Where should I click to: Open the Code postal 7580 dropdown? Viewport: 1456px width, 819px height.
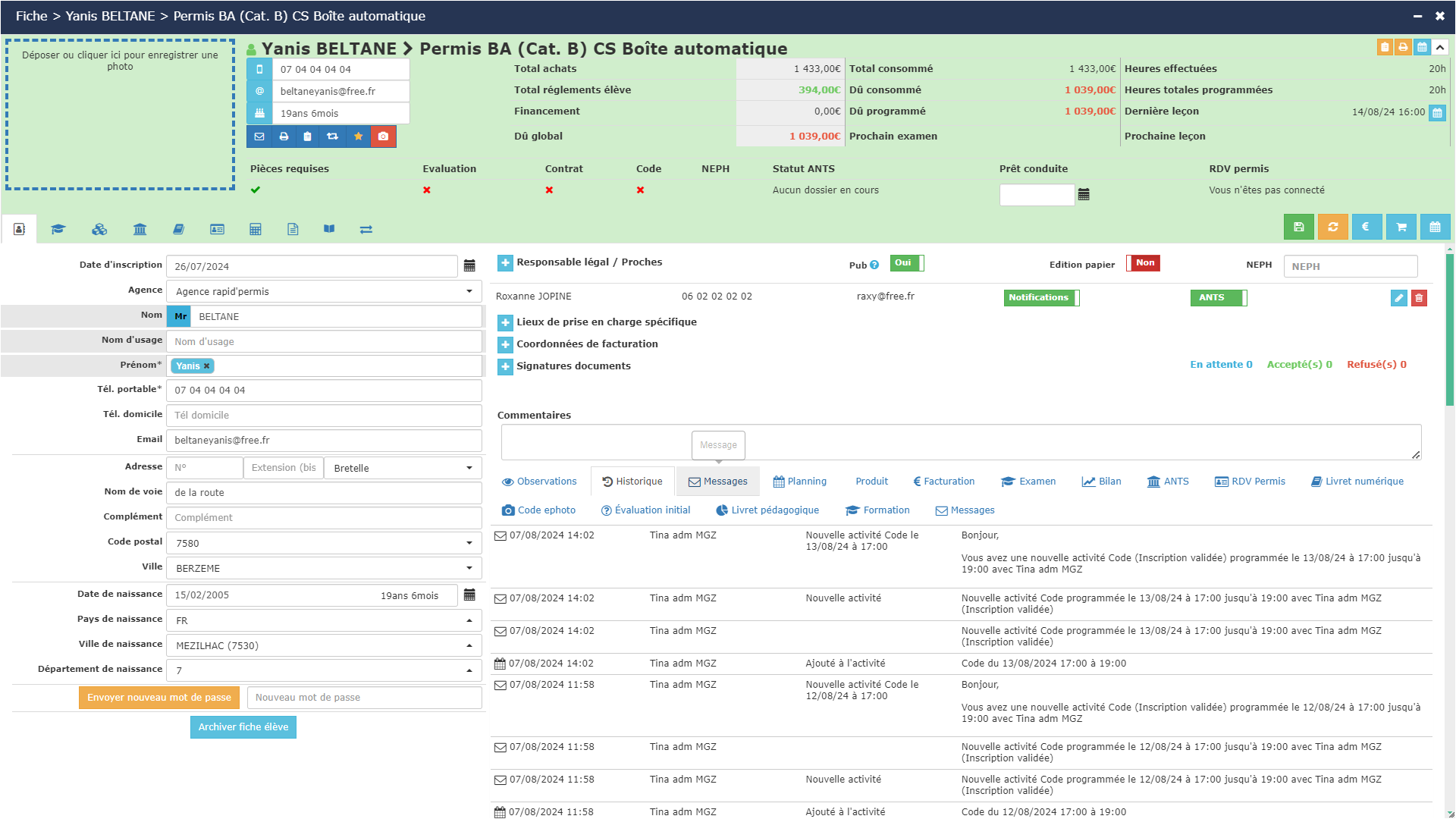325,543
